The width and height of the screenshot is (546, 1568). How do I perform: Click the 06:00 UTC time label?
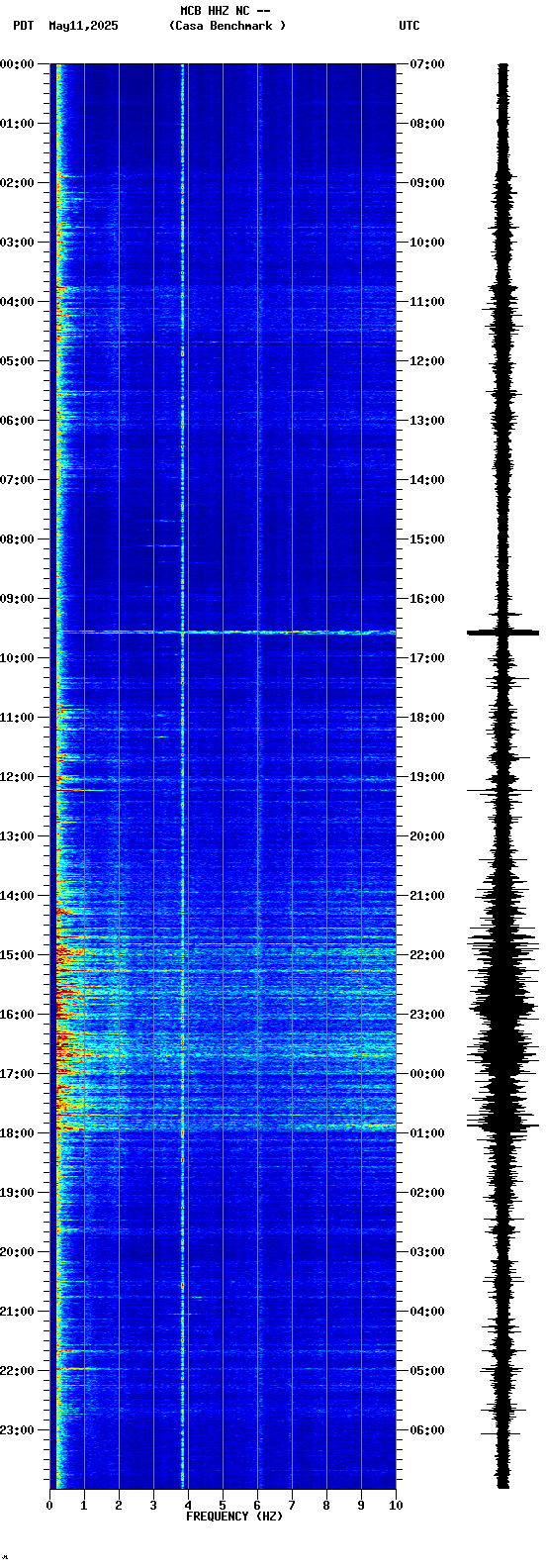[x=427, y=1430]
